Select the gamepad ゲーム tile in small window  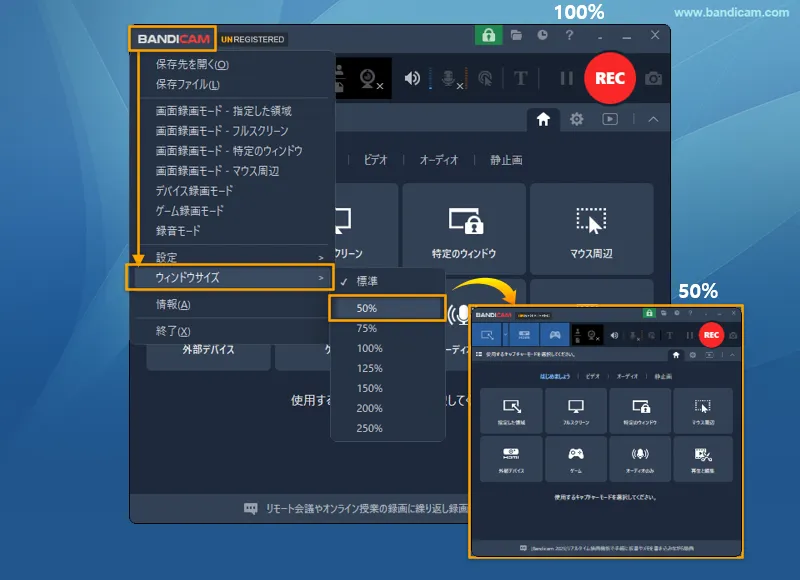(x=576, y=459)
